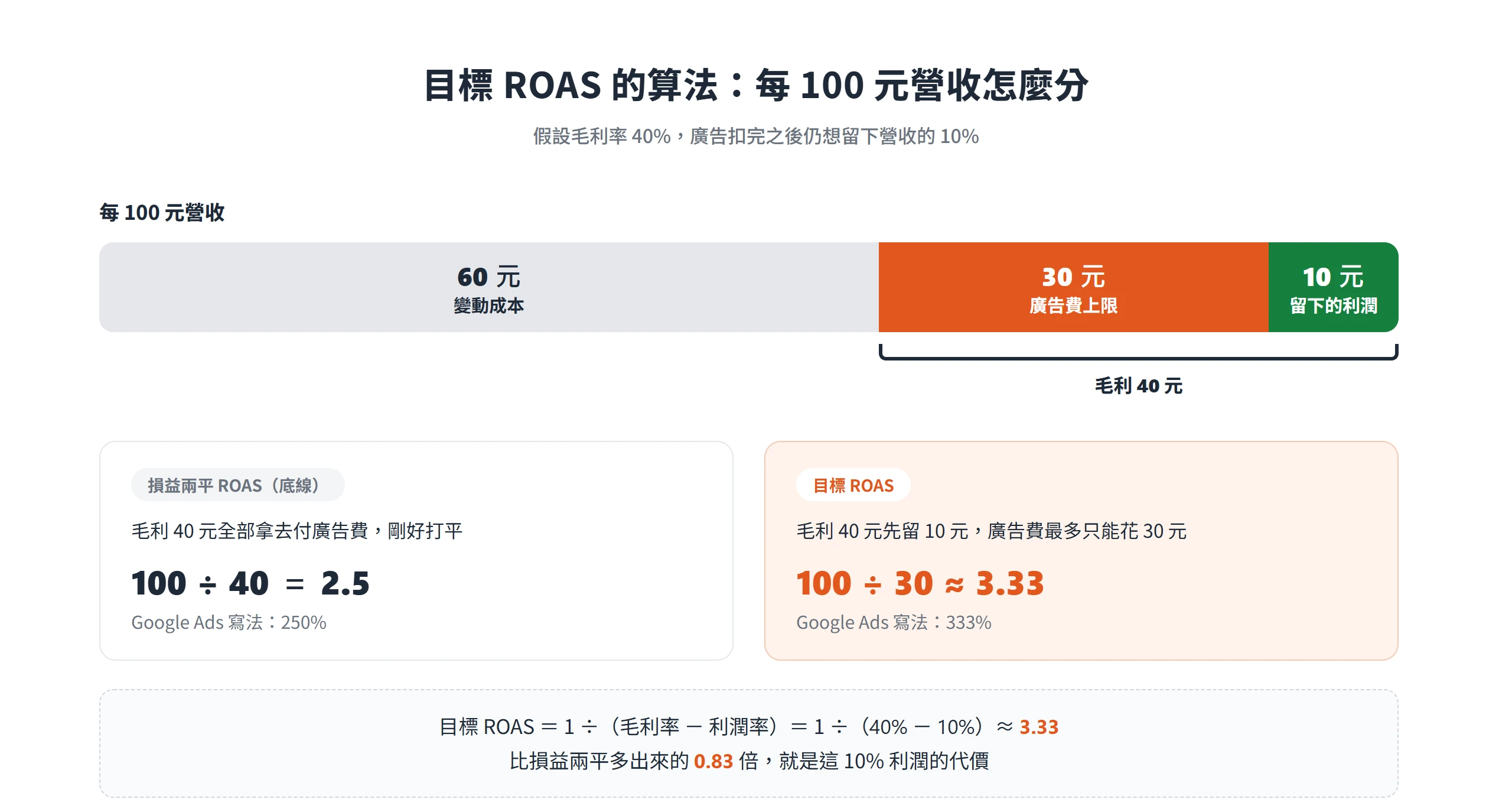Image resolution: width=1512 pixels, height=812 pixels.
Task: Click the formula line 目標 ROAS ＝ 1 ÷（毛利率 － 利潤率）
Action: click(749, 726)
